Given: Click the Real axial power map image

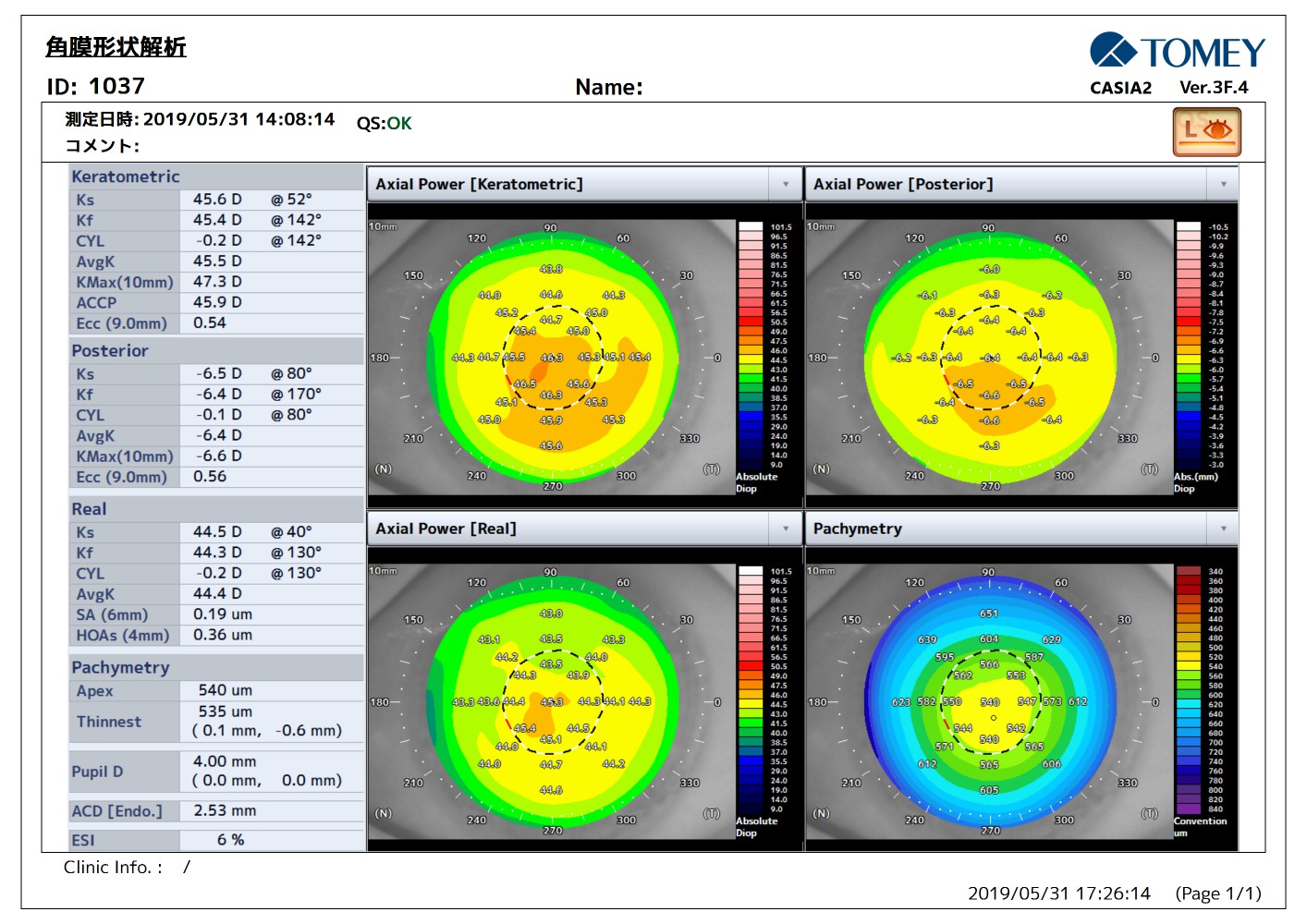Looking at the screenshot, I should click(551, 701).
